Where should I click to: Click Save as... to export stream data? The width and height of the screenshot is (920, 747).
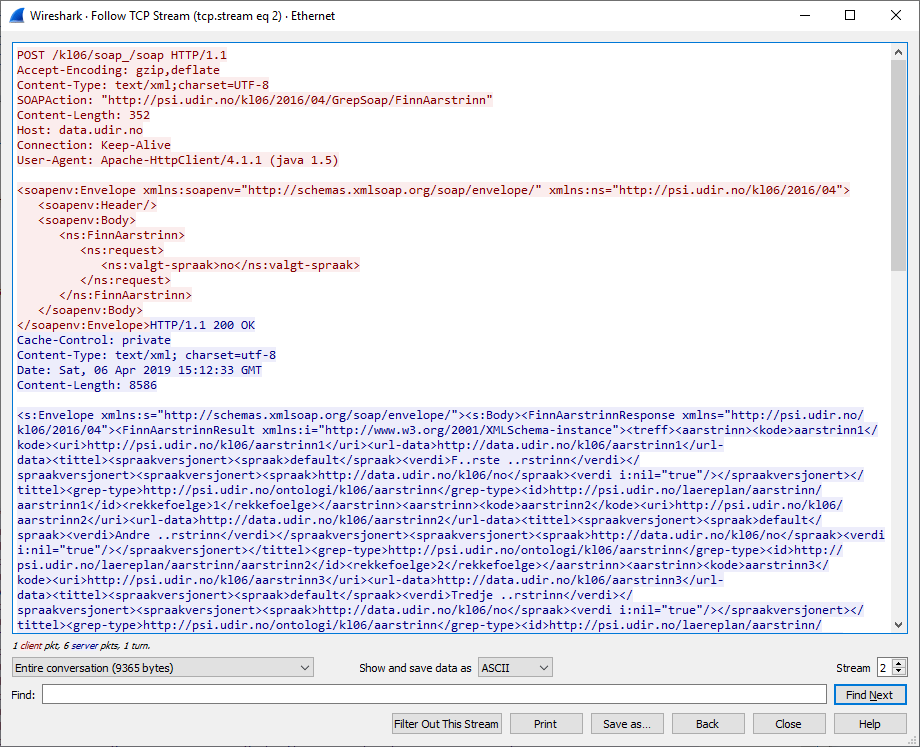pyautogui.click(x=627, y=723)
